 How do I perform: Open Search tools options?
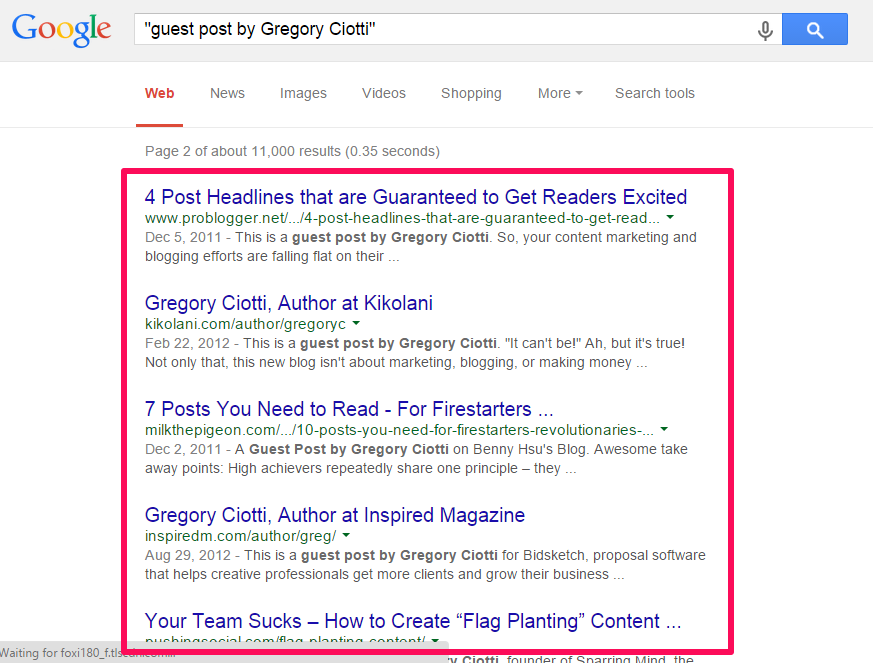(654, 93)
